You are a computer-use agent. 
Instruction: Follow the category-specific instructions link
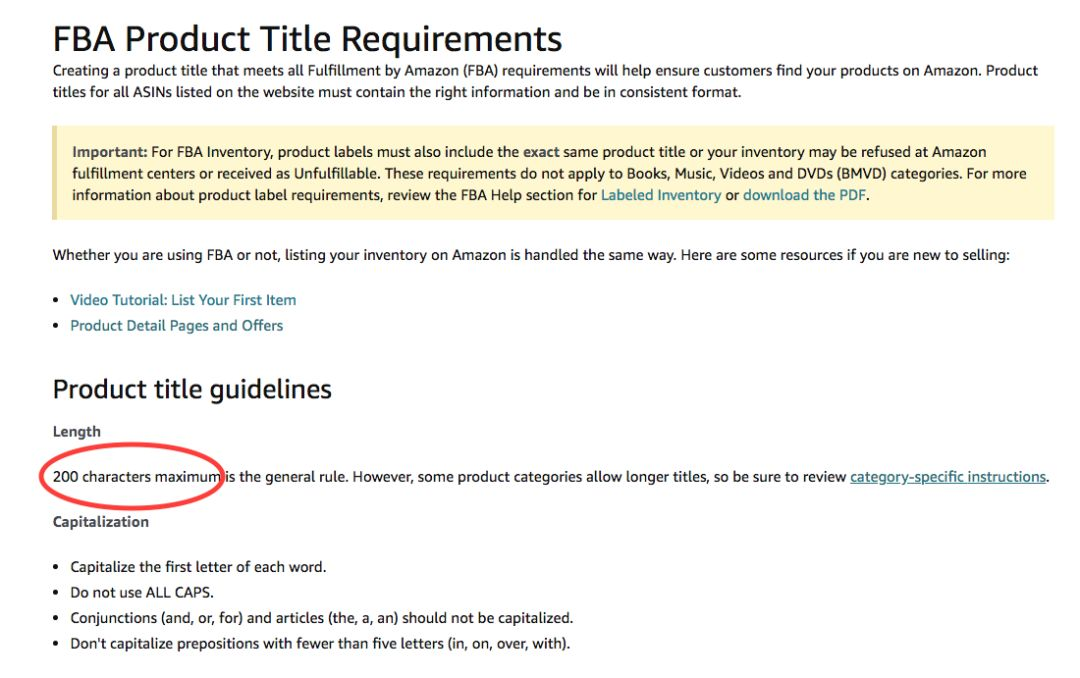[x=948, y=477]
